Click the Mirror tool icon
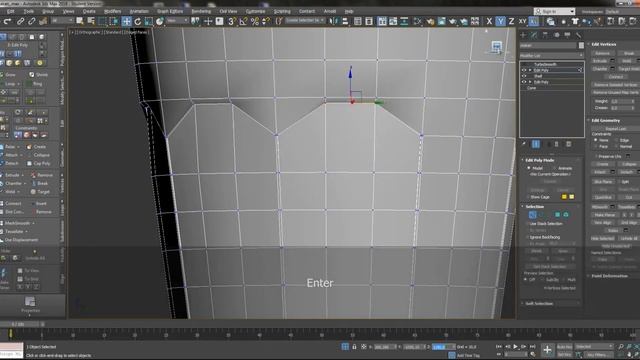Viewport: 640px width, 360px height. 334,21
